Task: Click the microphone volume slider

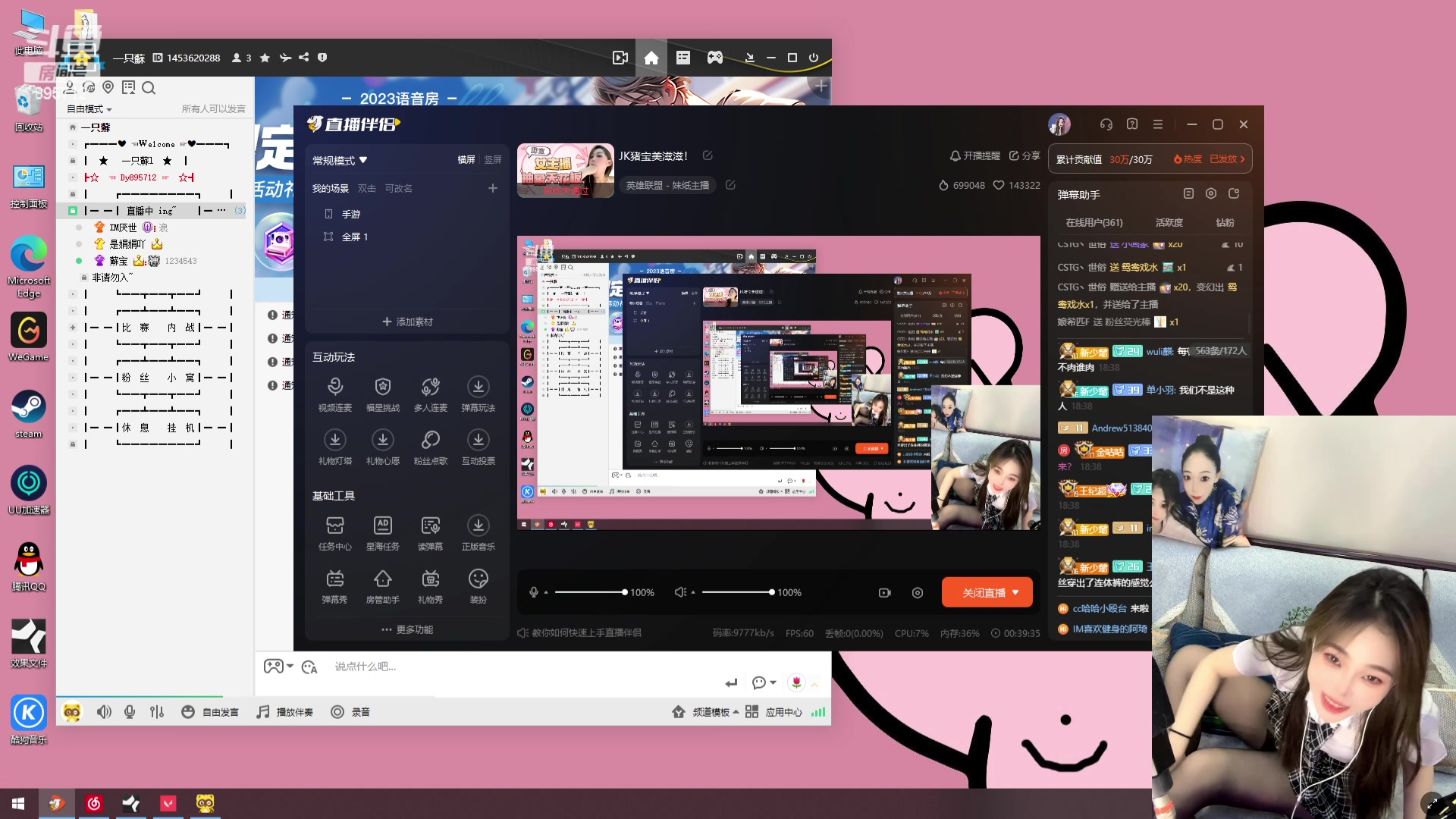Action: pyautogui.click(x=588, y=592)
